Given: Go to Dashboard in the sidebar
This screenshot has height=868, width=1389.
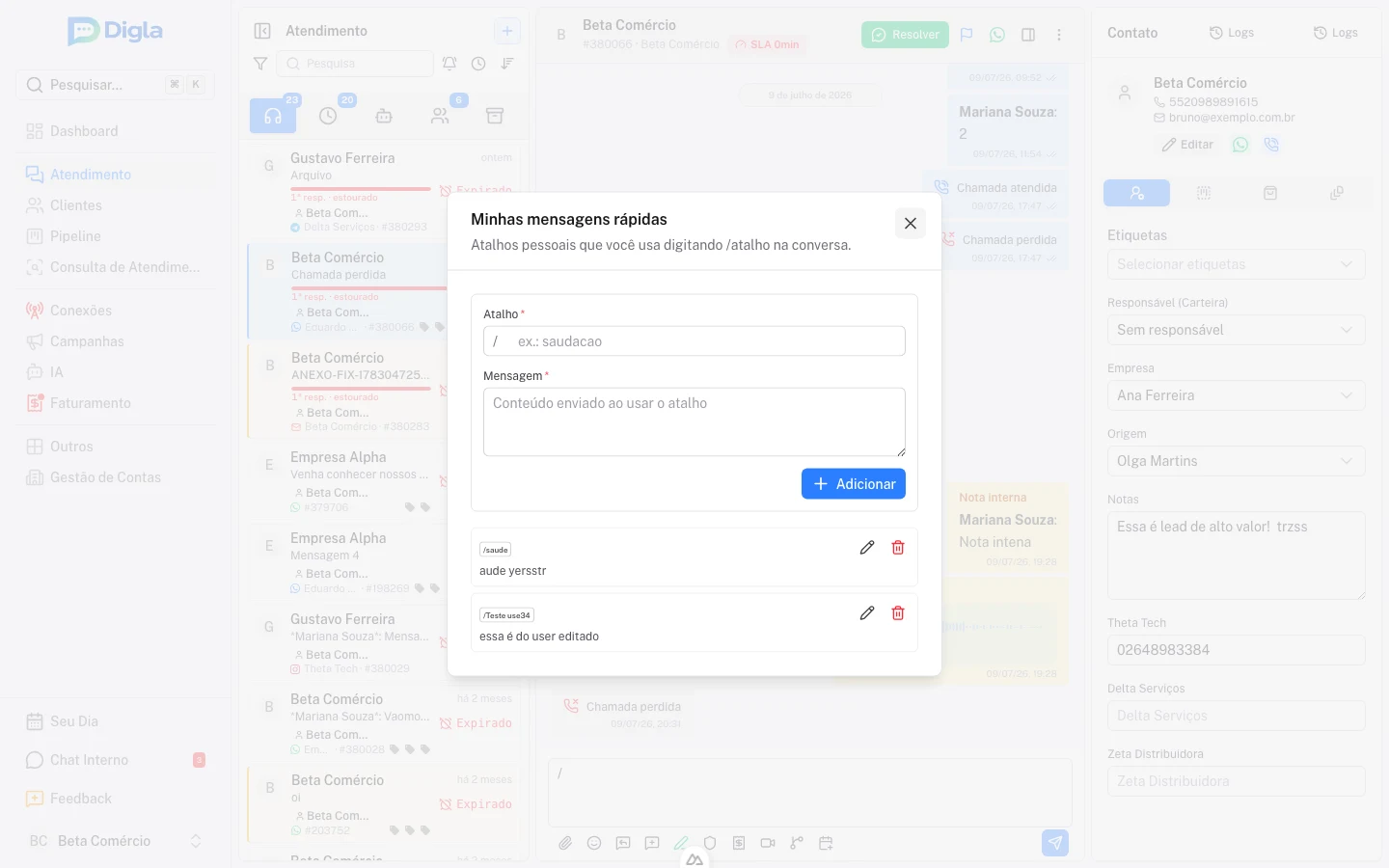Looking at the screenshot, I should tap(116, 131).
